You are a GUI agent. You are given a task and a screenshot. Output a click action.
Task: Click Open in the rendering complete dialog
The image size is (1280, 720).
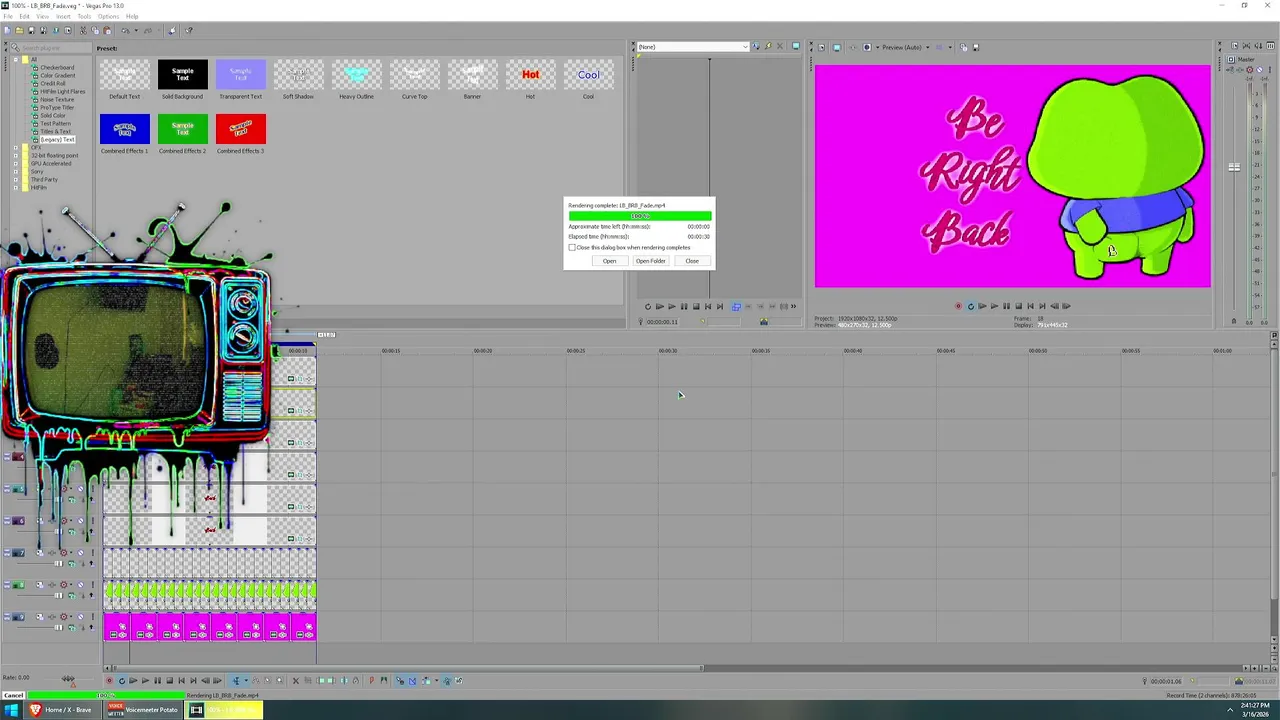609,261
